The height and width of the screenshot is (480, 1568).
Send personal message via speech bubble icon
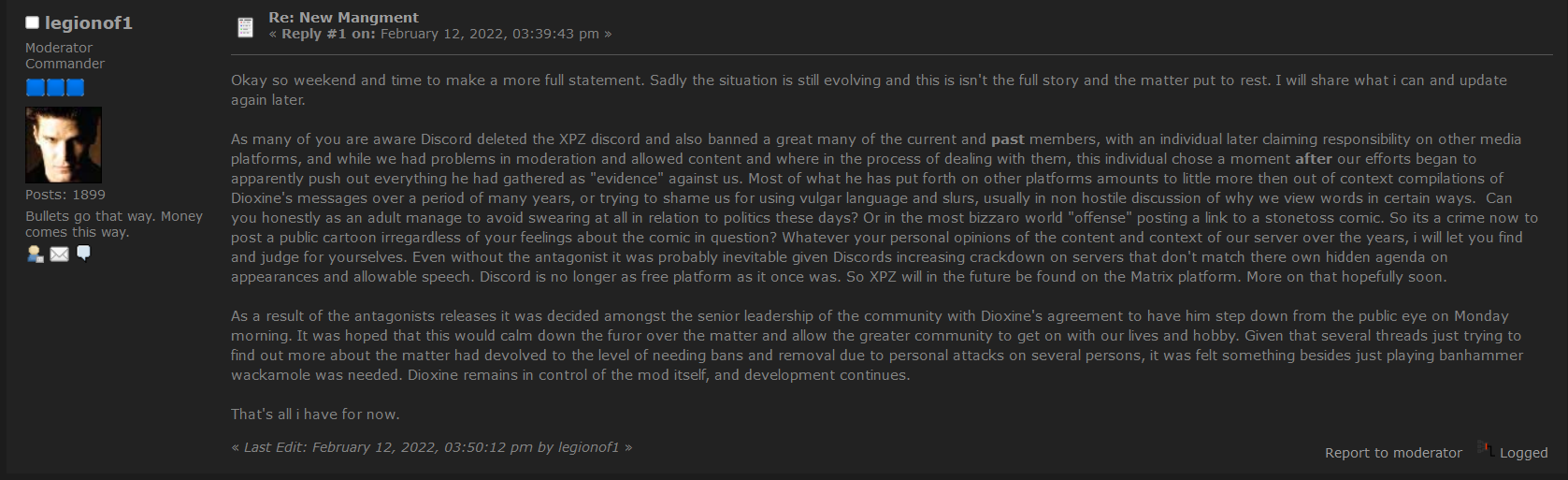[x=83, y=254]
